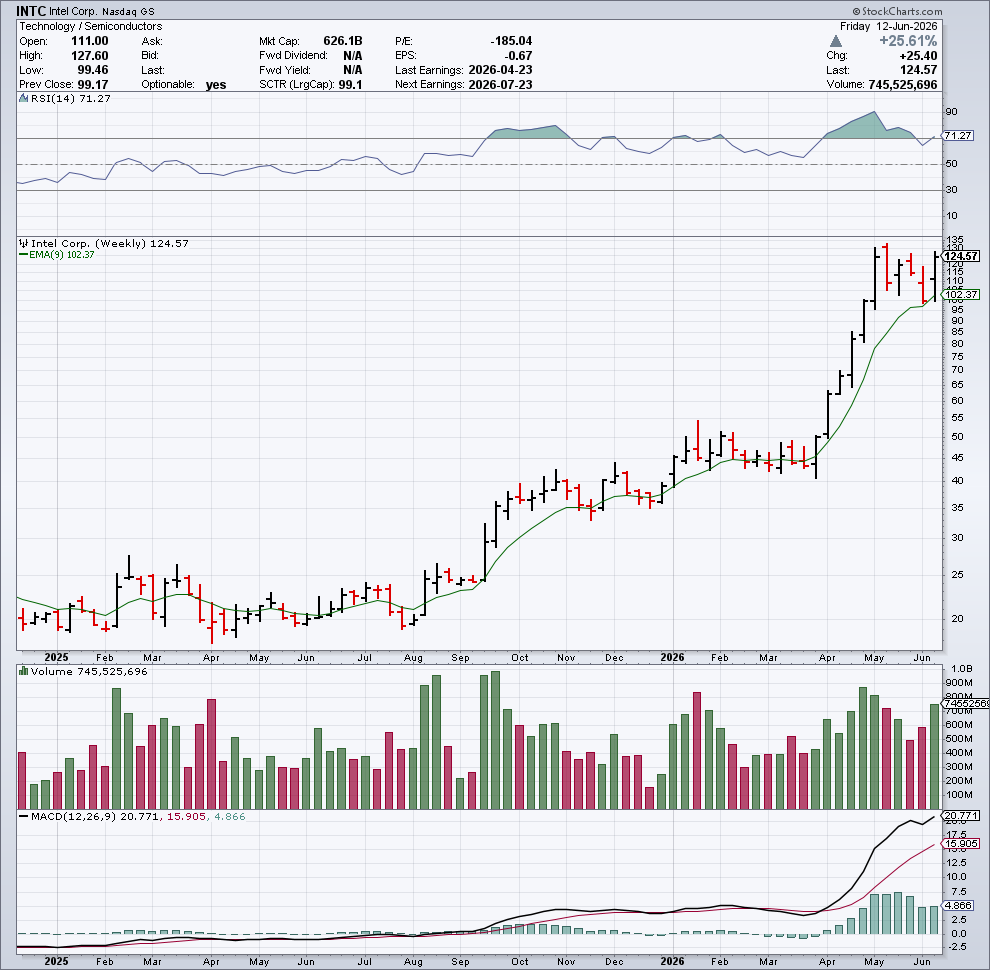Click the Chg value +25.40
990x970 pixels.
click(918, 56)
